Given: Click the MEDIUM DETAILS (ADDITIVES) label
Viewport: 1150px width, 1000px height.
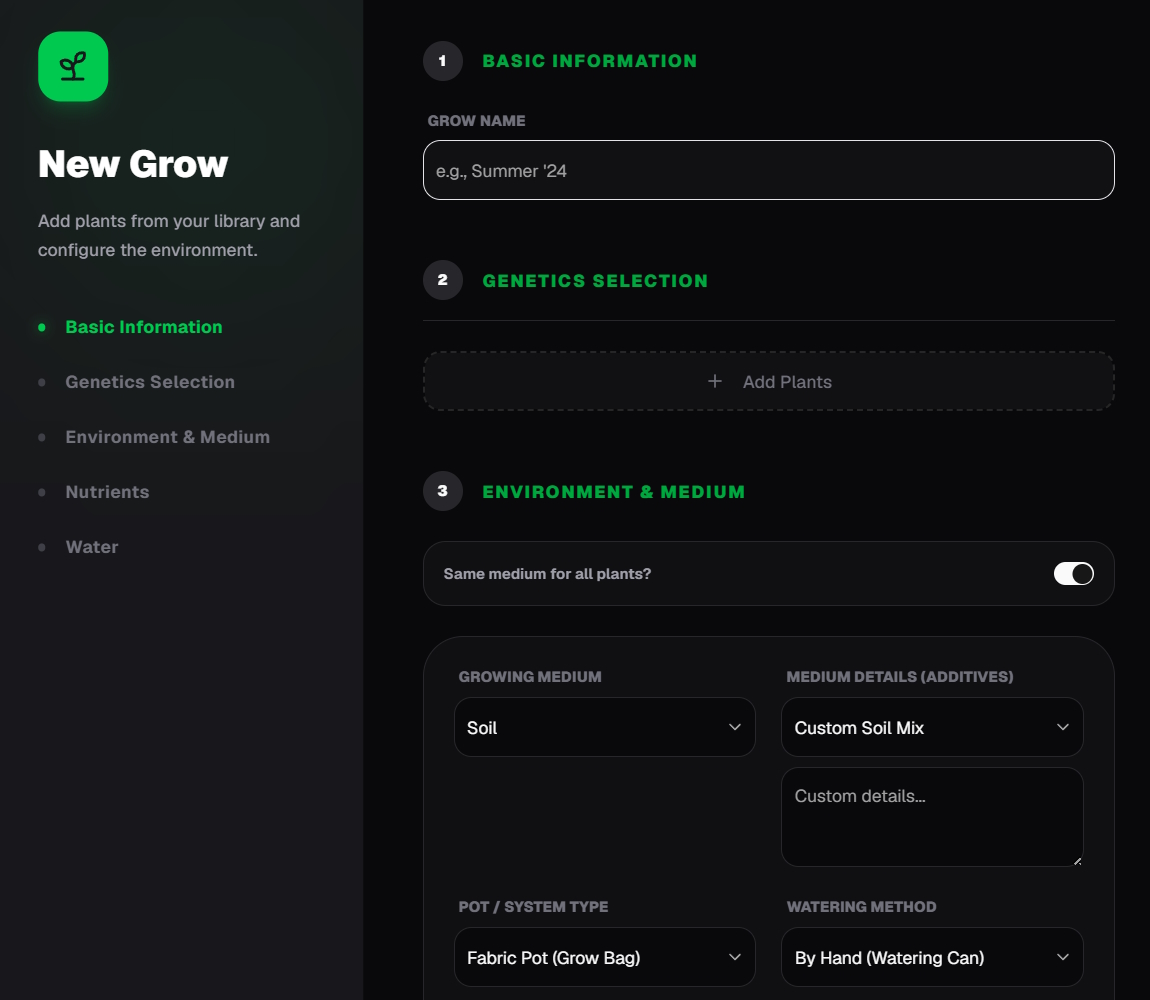Looking at the screenshot, I should click(900, 676).
